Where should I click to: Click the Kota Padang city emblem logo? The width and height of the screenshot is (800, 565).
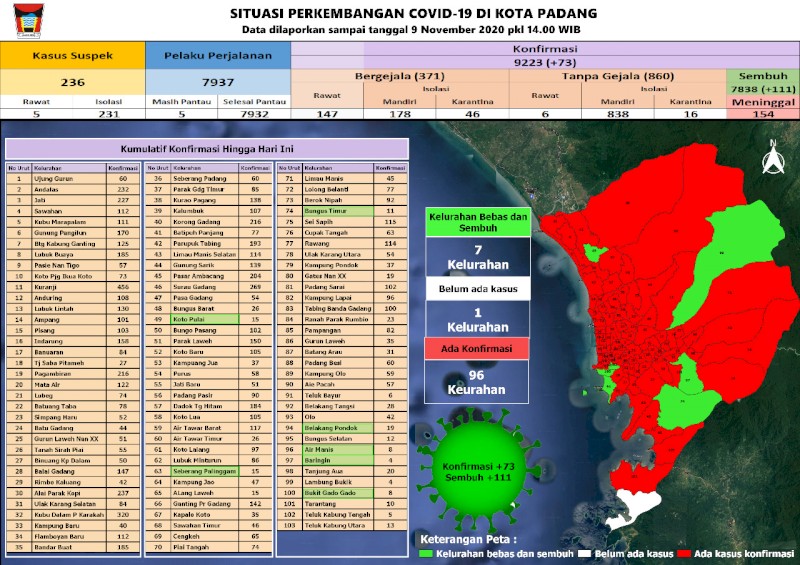coord(28,21)
